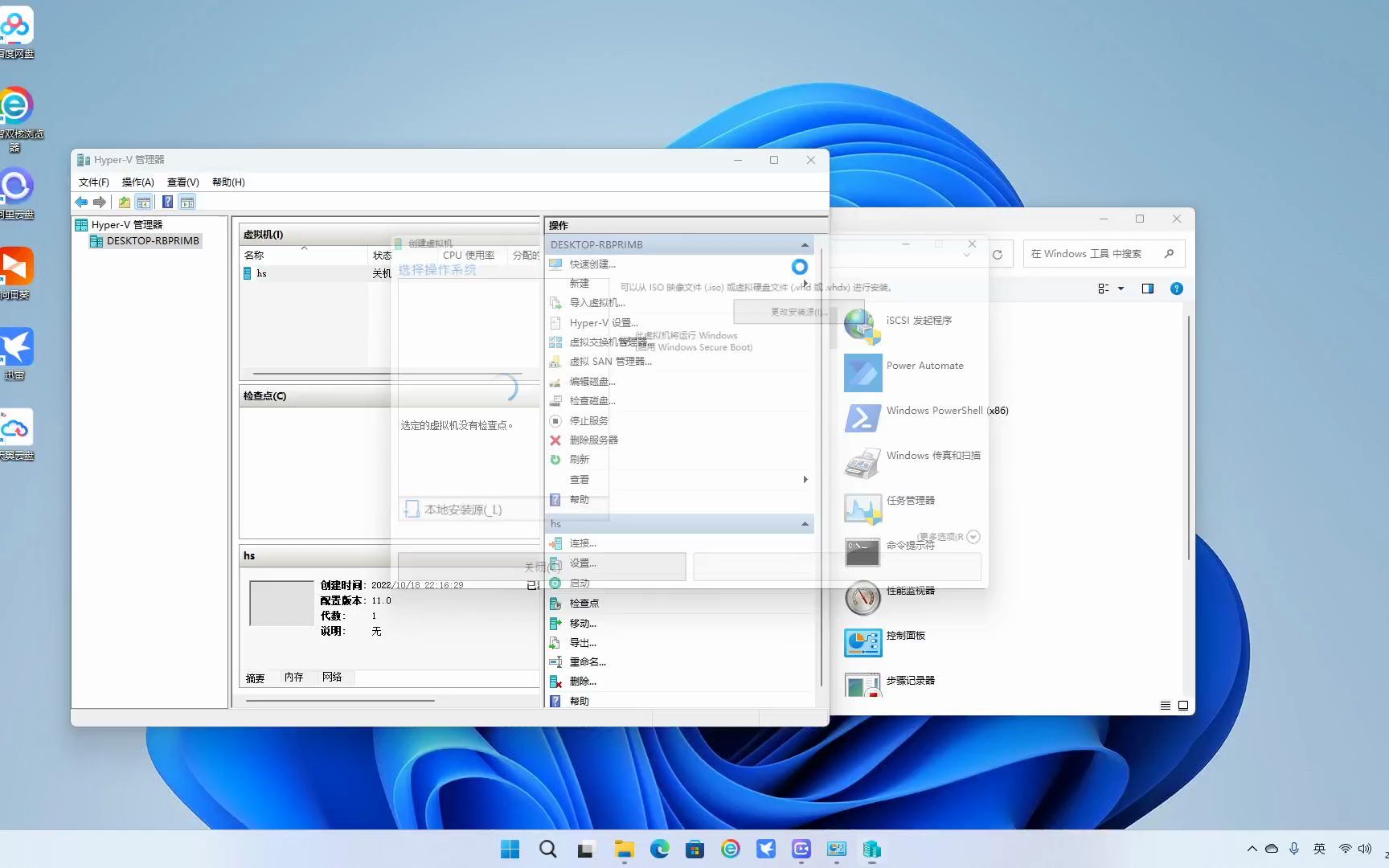The height and width of the screenshot is (868, 1389).
Task: Click 检查点 action for hs
Action: 584,604
